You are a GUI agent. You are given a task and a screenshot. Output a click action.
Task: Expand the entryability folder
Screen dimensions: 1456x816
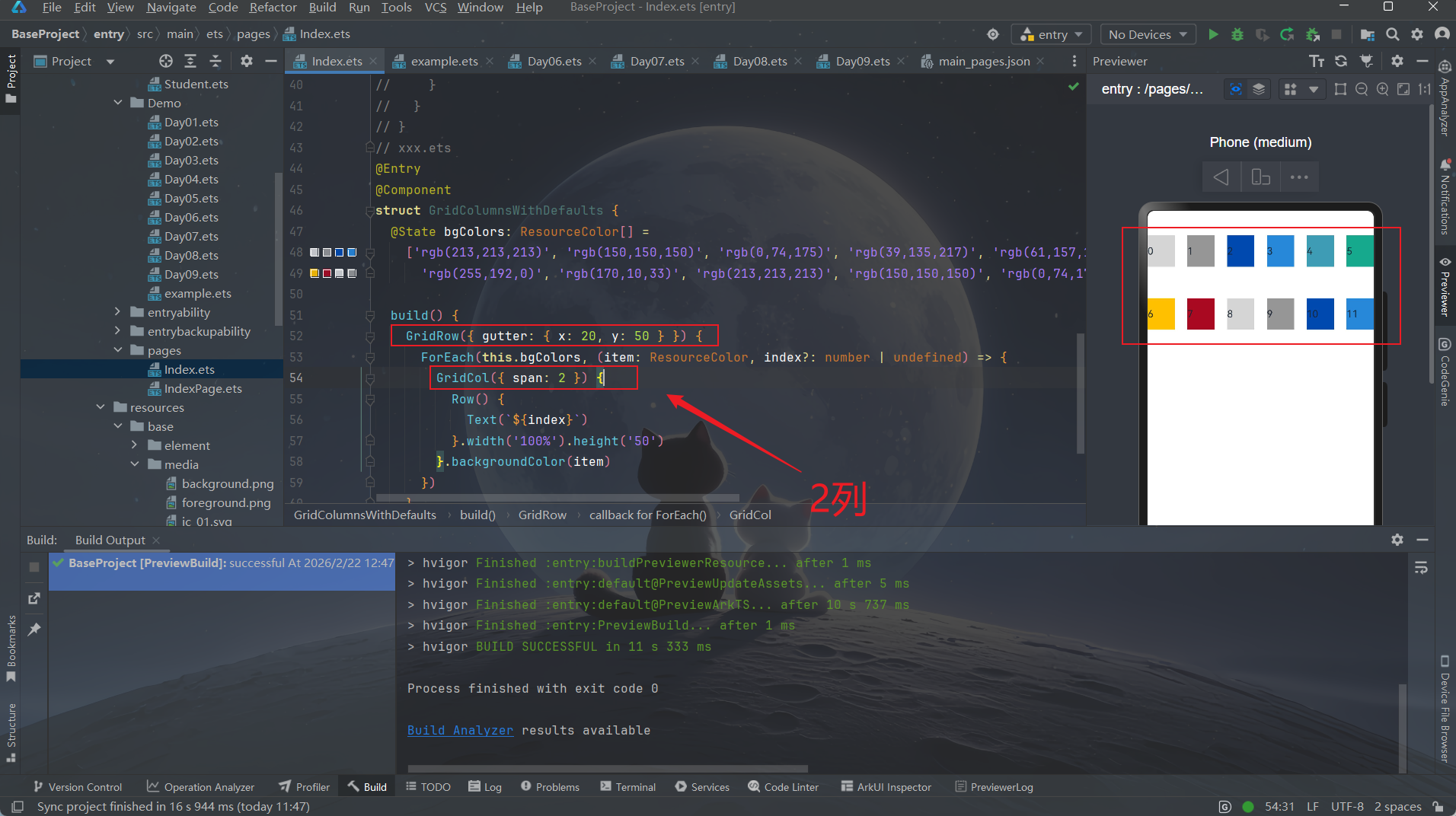click(x=117, y=312)
